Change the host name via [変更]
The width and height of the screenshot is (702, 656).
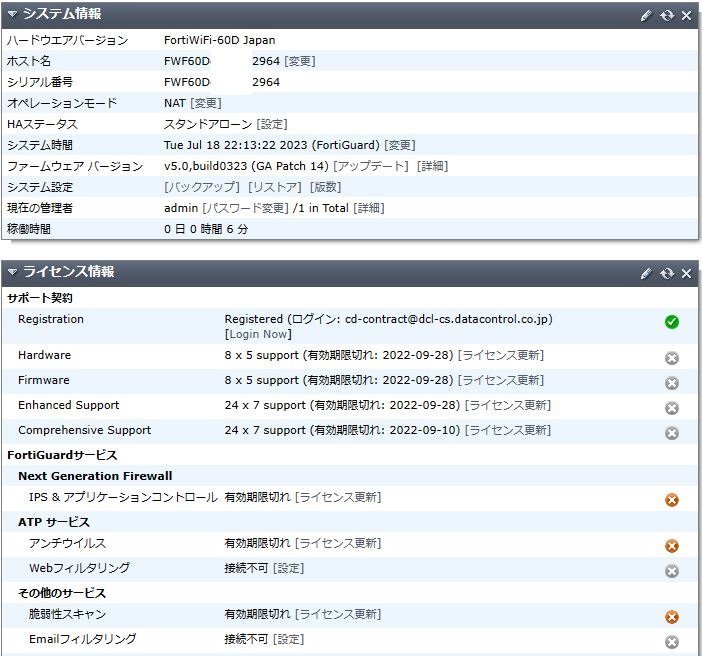click(300, 61)
